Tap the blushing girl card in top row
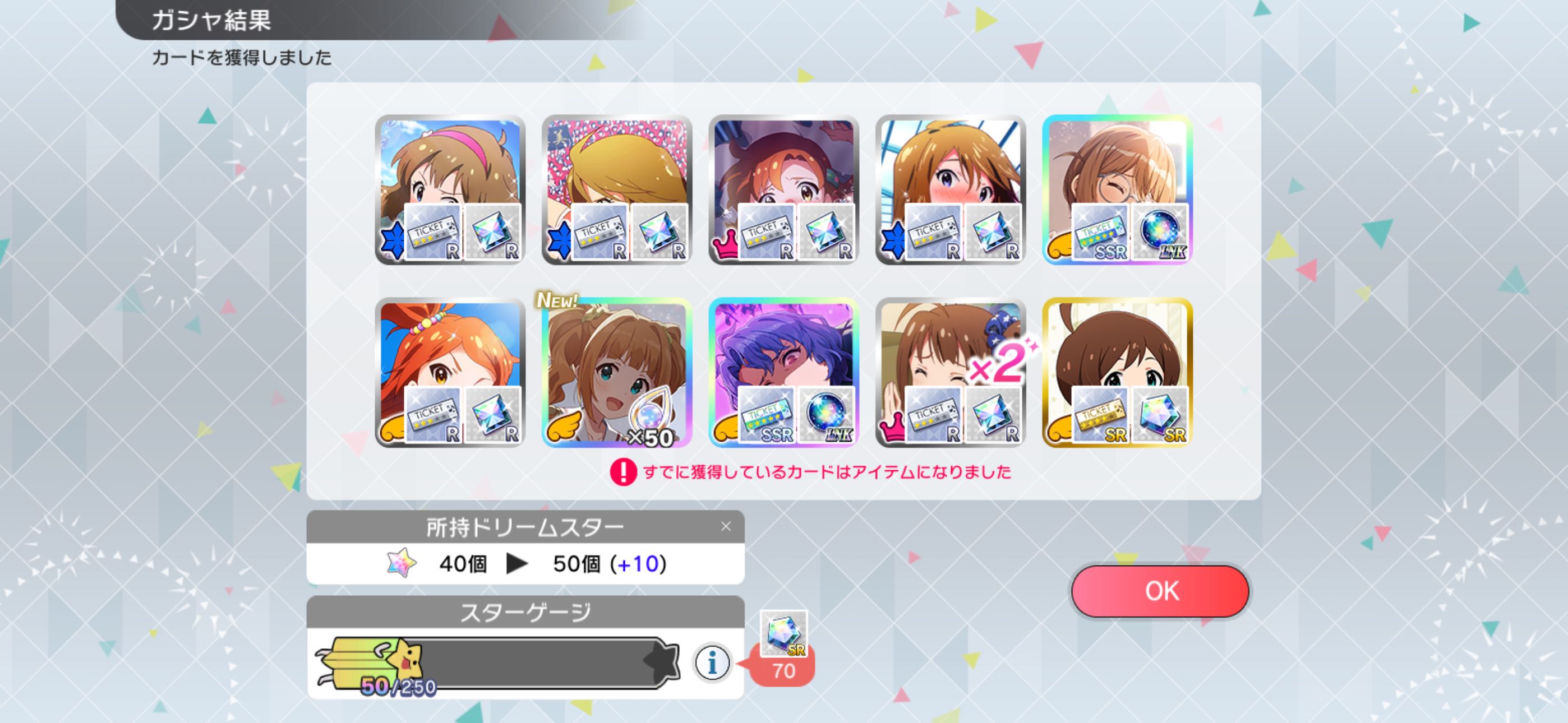Screen dimensions: 1568x723 point(950,190)
